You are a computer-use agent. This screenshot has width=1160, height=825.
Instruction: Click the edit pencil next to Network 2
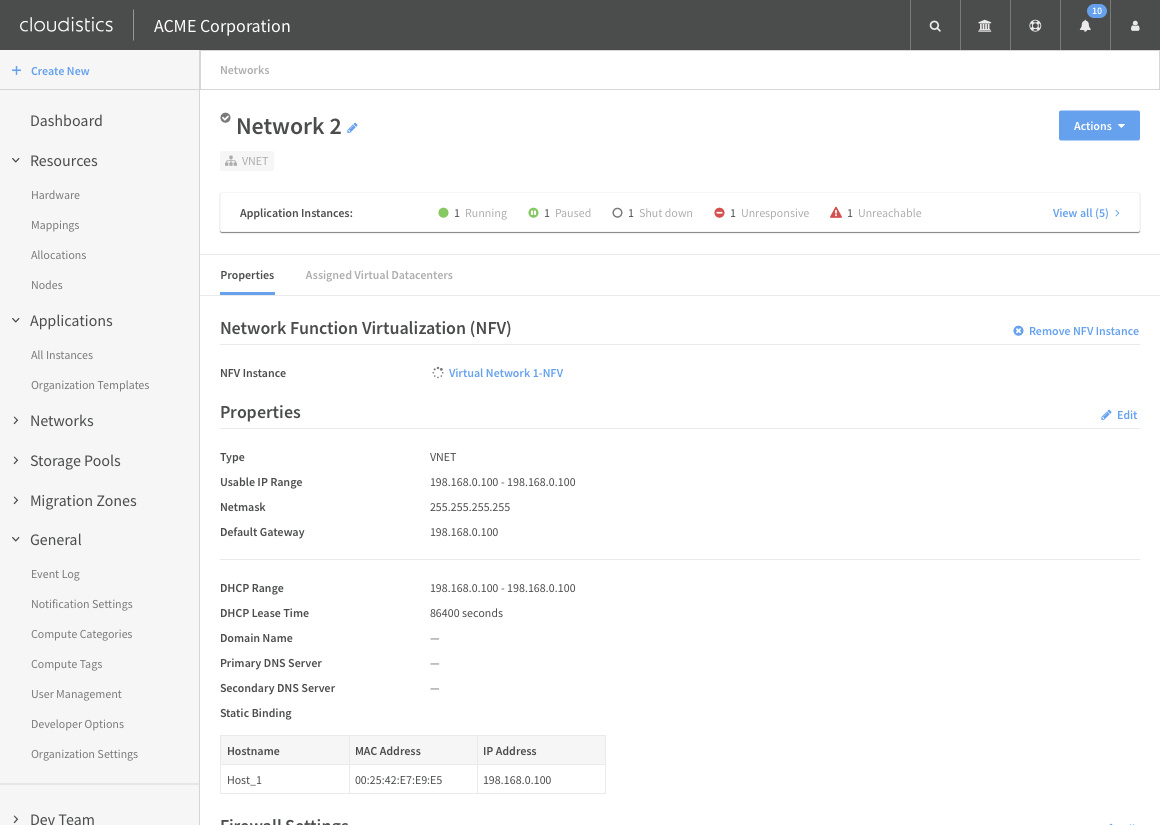coord(352,127)
